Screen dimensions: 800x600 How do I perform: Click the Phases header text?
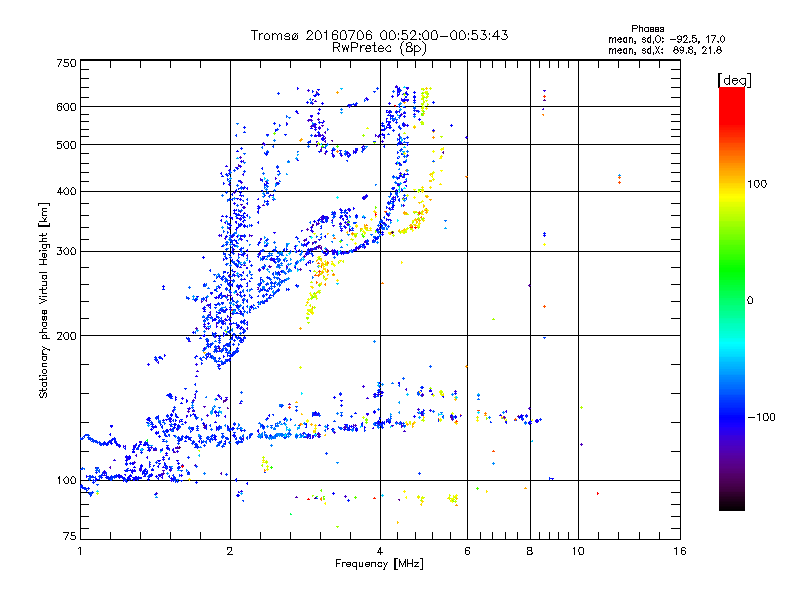pos(647,29)
